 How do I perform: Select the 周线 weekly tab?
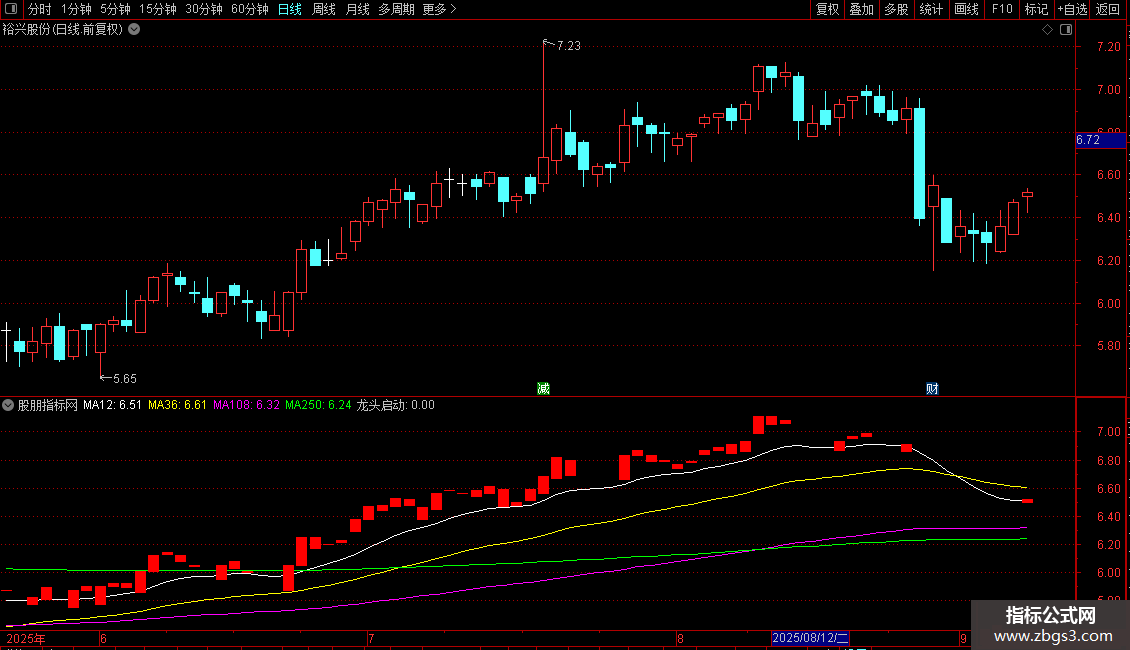(x=324, y=9)
